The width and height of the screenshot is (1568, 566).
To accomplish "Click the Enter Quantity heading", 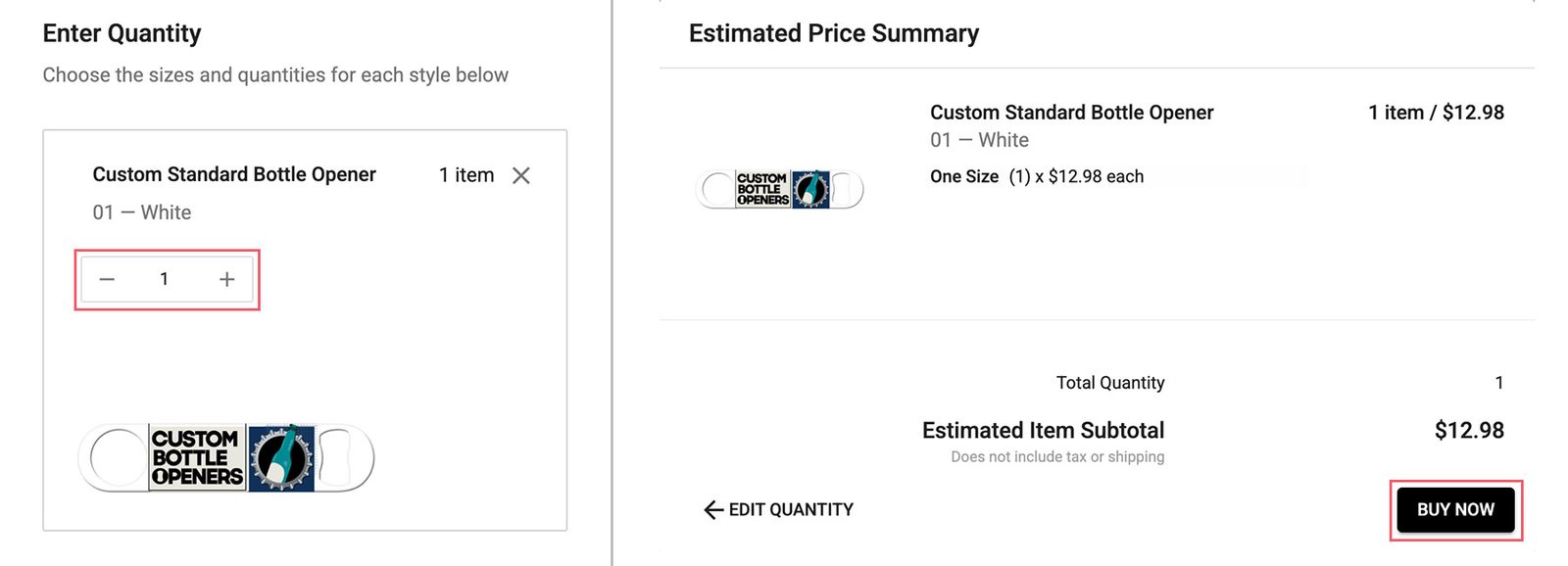I will pyautogui.click(x=121, y=32).
